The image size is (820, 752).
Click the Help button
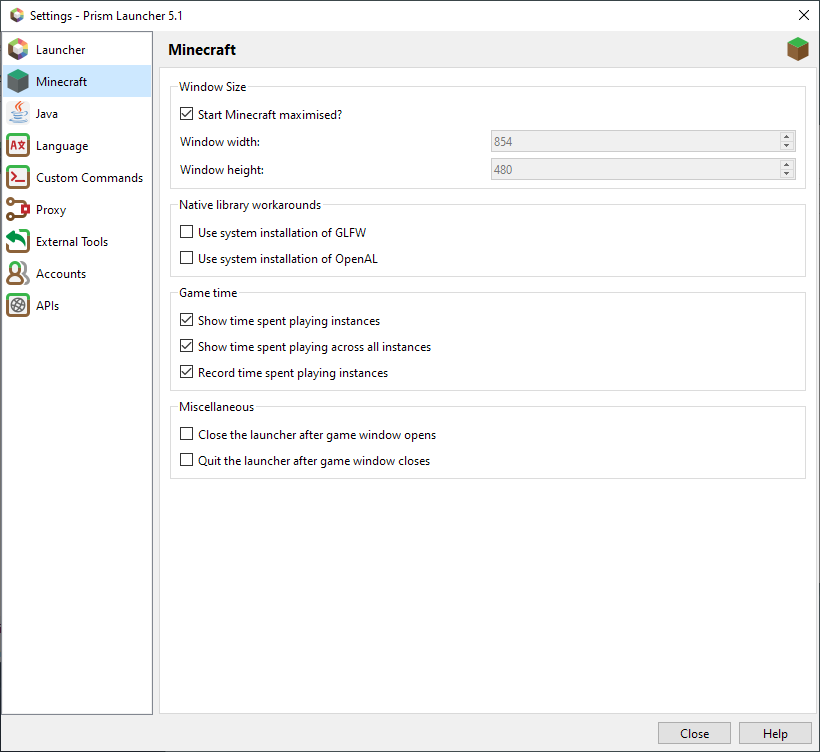pyautogui.click(x=776, y=733)
